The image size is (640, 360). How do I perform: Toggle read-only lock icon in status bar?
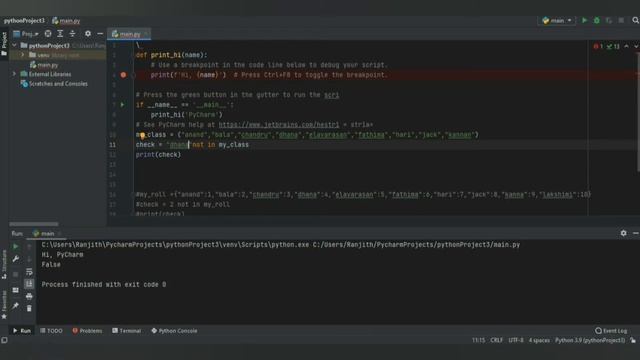(x=633, y=340)
